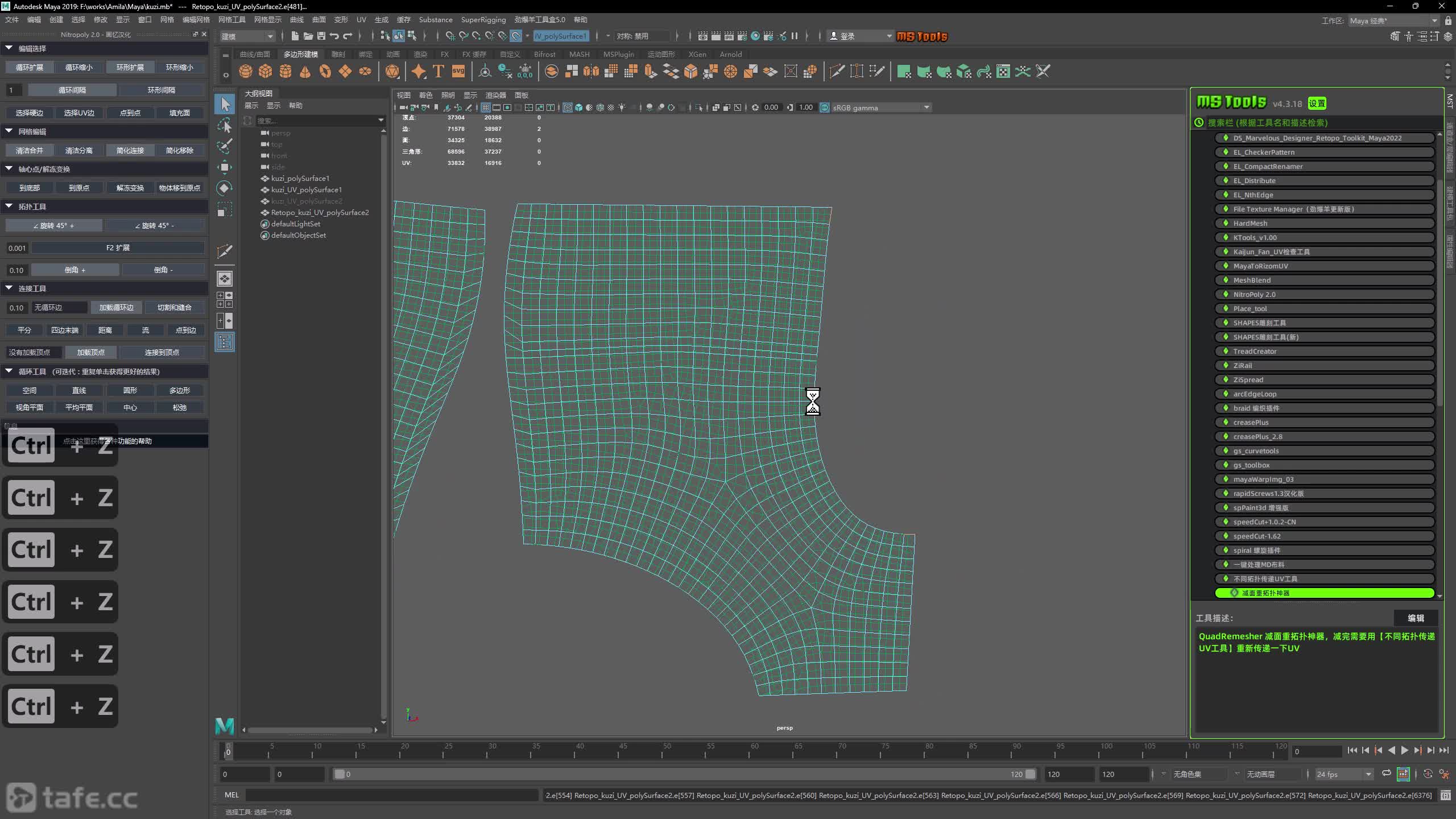Image resolution: width=1456 pixels, height=819 pixels.
Task: Click frame 60 on the timeline
Action: 755,751
